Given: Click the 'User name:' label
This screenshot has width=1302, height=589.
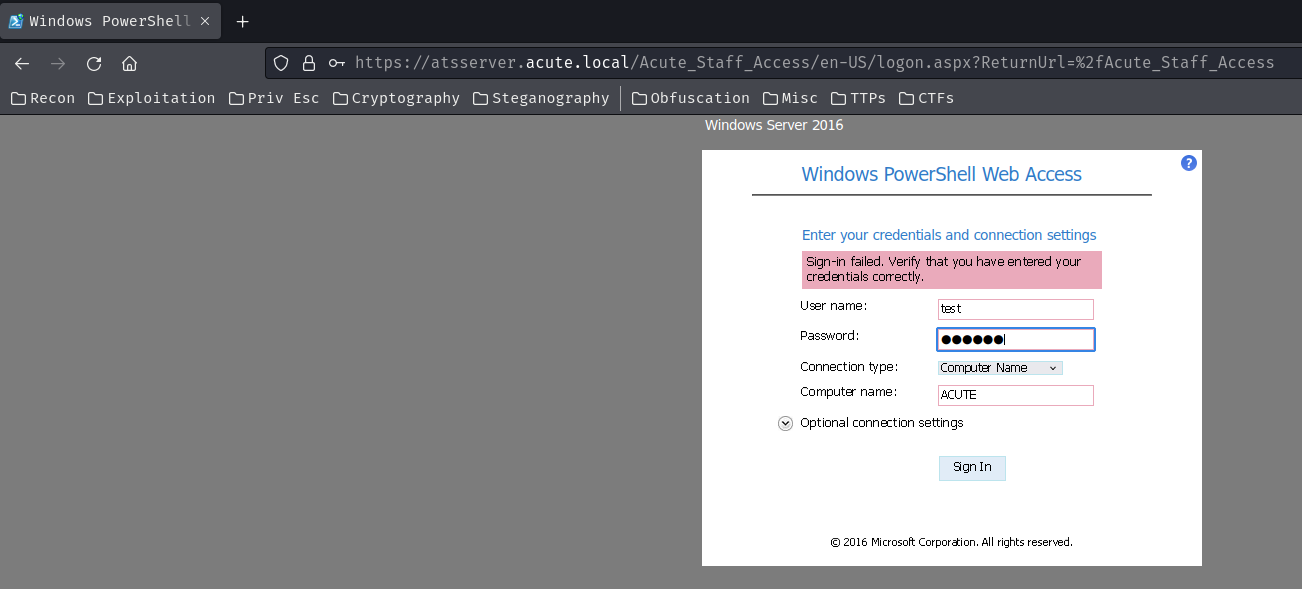Looking at the screenshot, I should [x=834, y=305].
